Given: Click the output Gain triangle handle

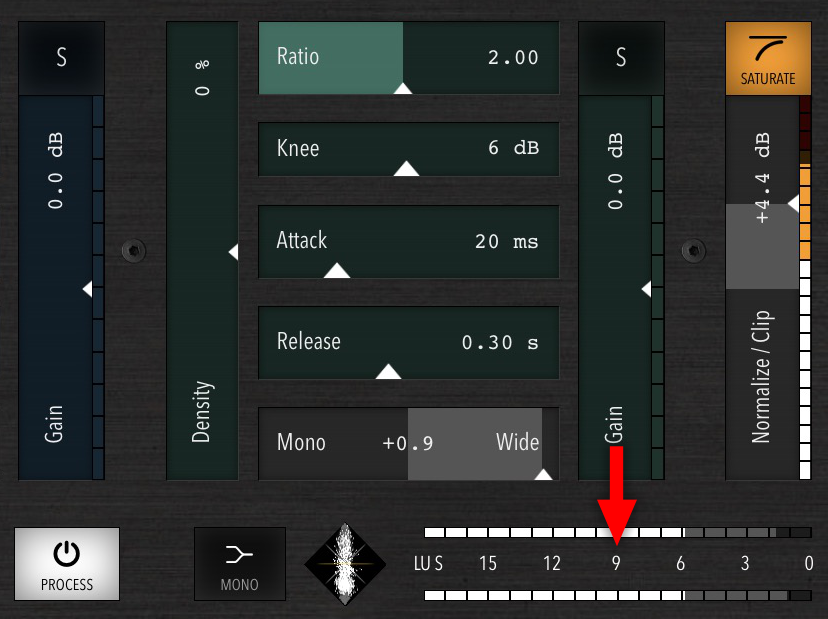Looking at the screenshot, I should (x=646, y=289).
